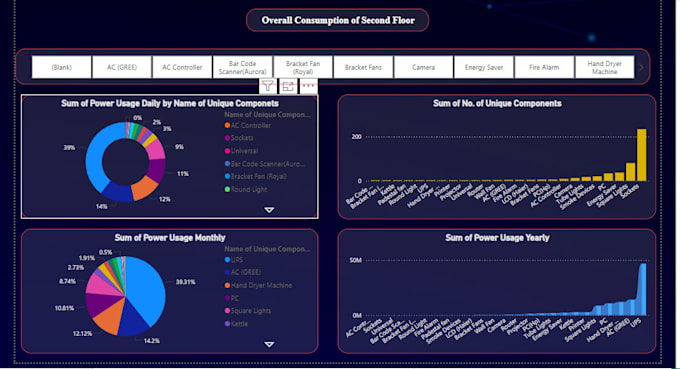Viewport: 680px width, 369px height.
Task: Click the UPS legend entry in the monthly chart
Action: point(234,260)
